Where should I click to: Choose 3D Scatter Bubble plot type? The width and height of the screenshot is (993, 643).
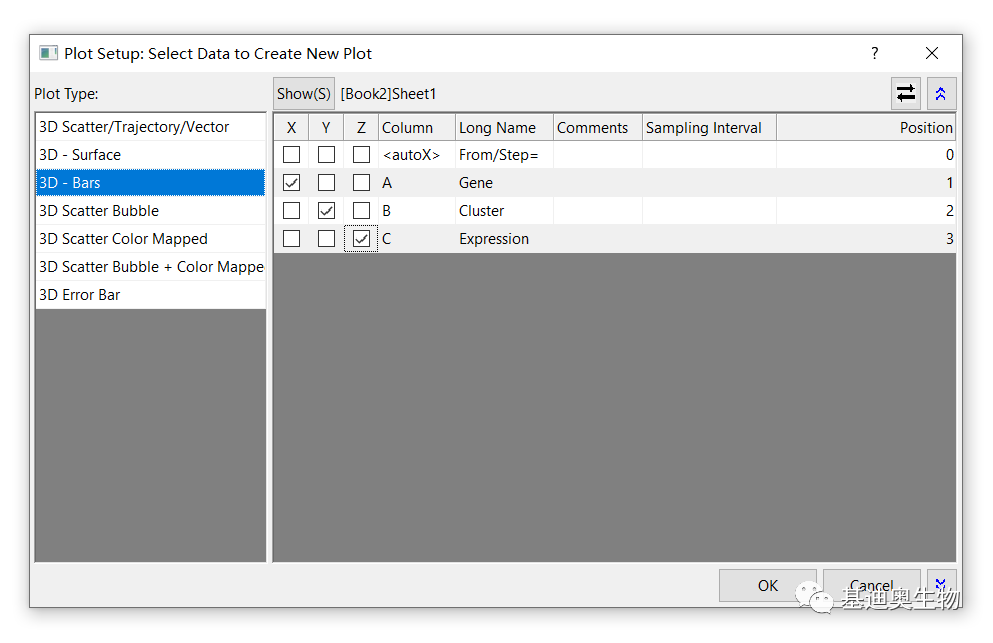click(99, 211)
